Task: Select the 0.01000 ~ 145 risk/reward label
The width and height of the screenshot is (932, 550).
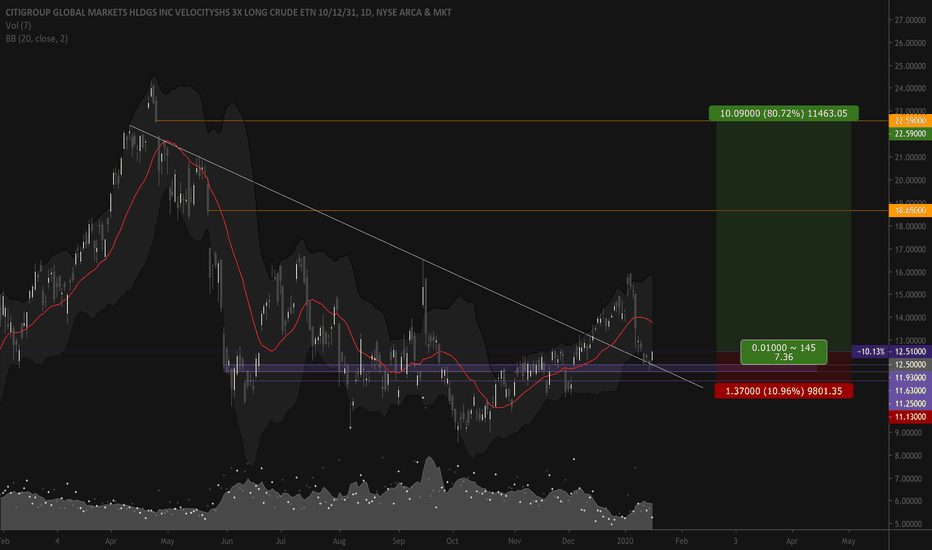Action: pos(783,352)
